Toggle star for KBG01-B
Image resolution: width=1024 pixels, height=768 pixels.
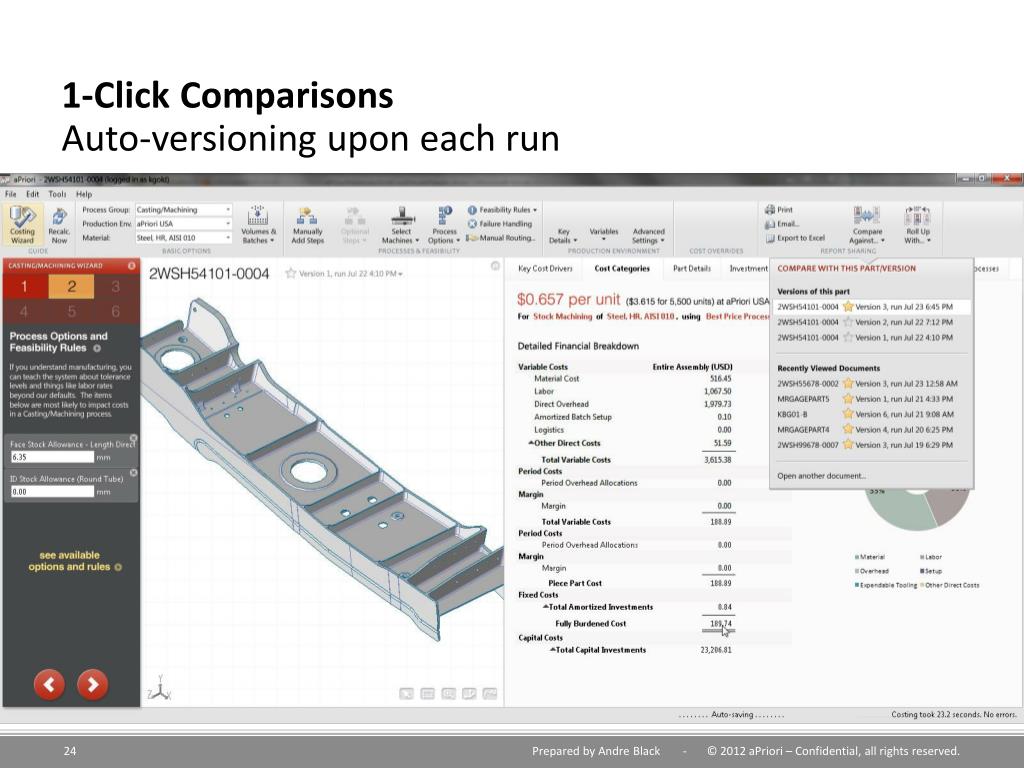(x=848, y=414)
